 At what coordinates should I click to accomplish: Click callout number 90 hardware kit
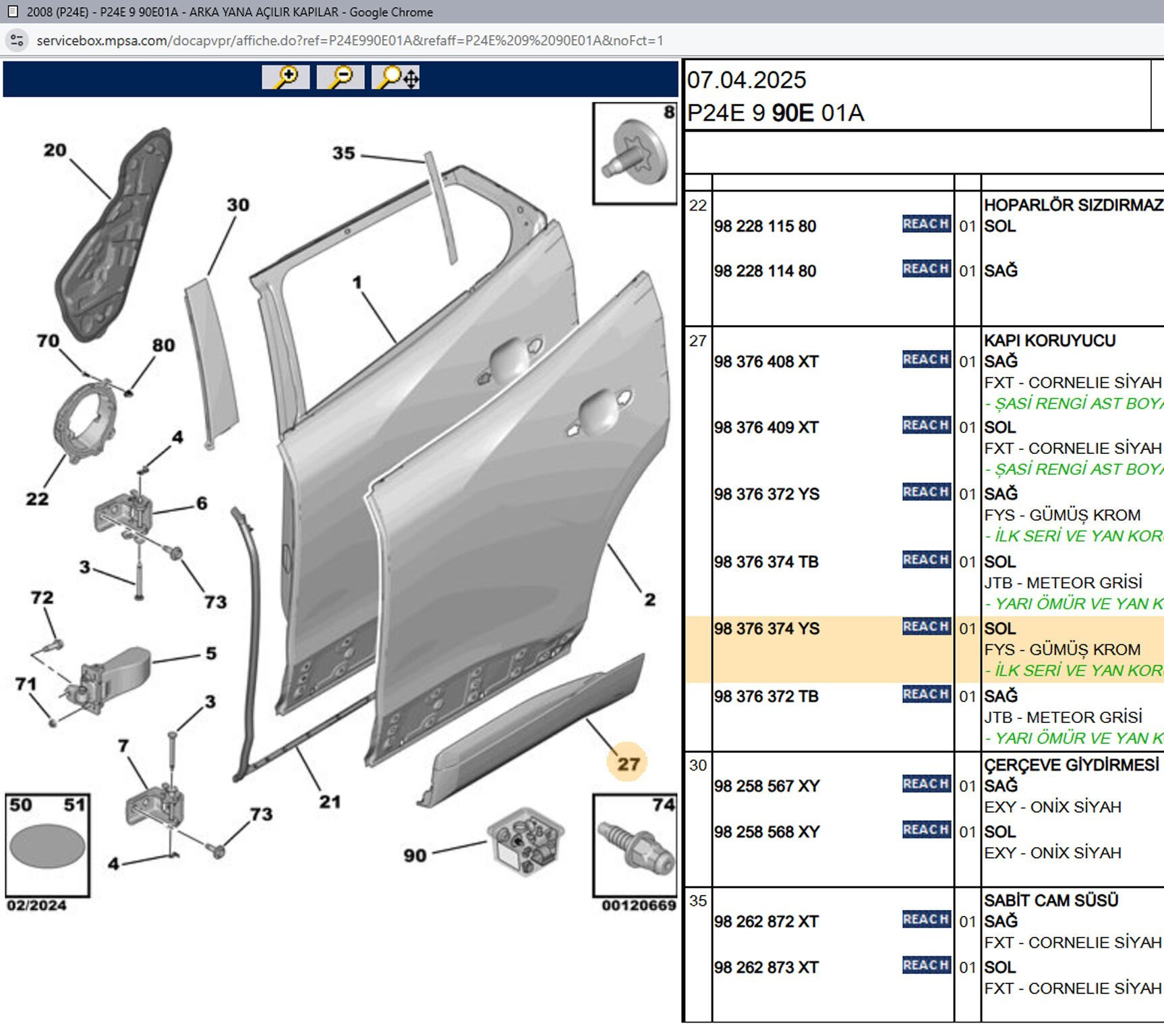(415, 855)
